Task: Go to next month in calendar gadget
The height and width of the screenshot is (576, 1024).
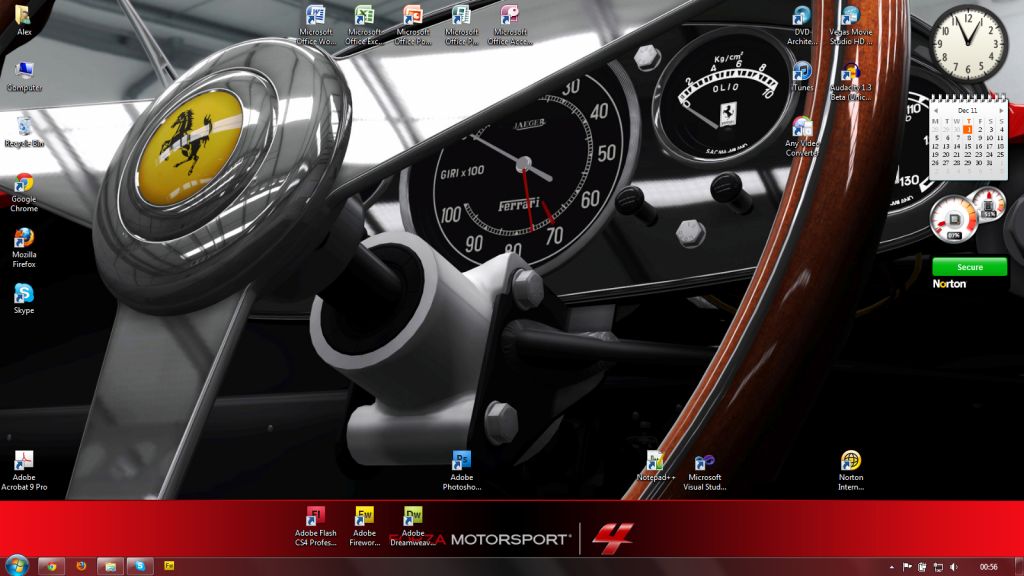Action: click(x=1001, y=111)
